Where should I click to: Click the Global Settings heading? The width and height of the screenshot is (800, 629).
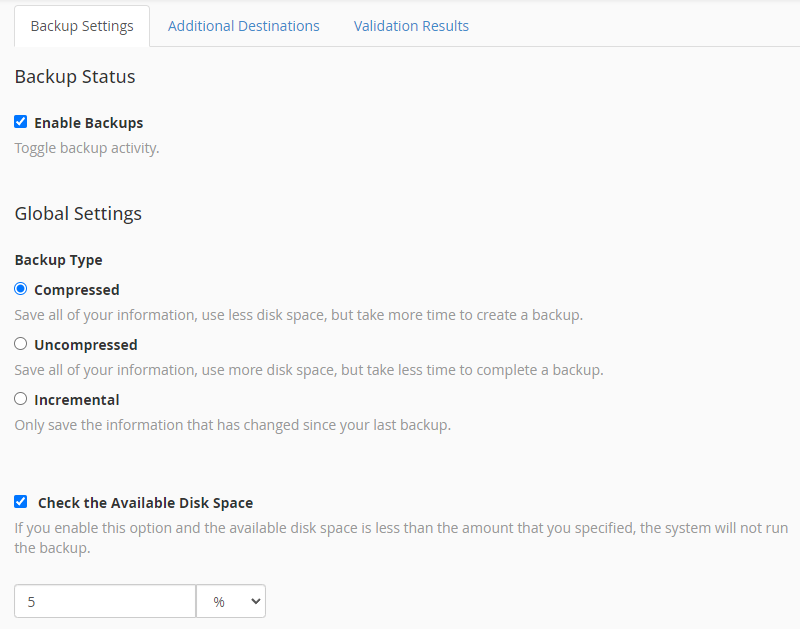[x=78, y=214]
